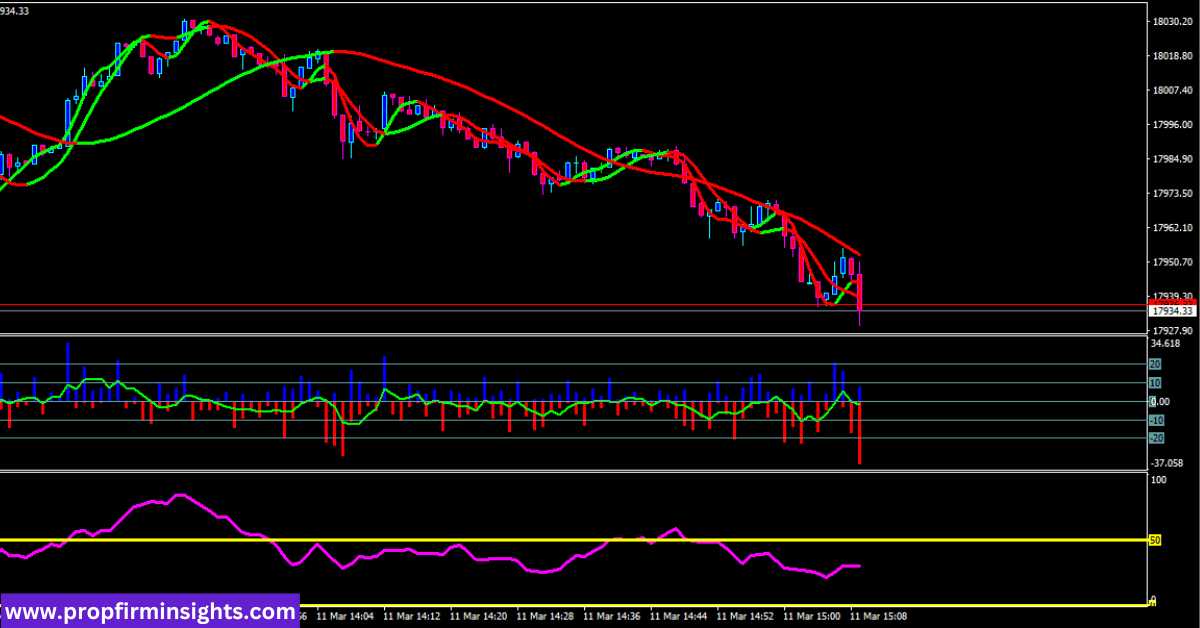Click the 17984.90 price axis label
The width and height of the screenshot is (1200, 628).
1173,159
